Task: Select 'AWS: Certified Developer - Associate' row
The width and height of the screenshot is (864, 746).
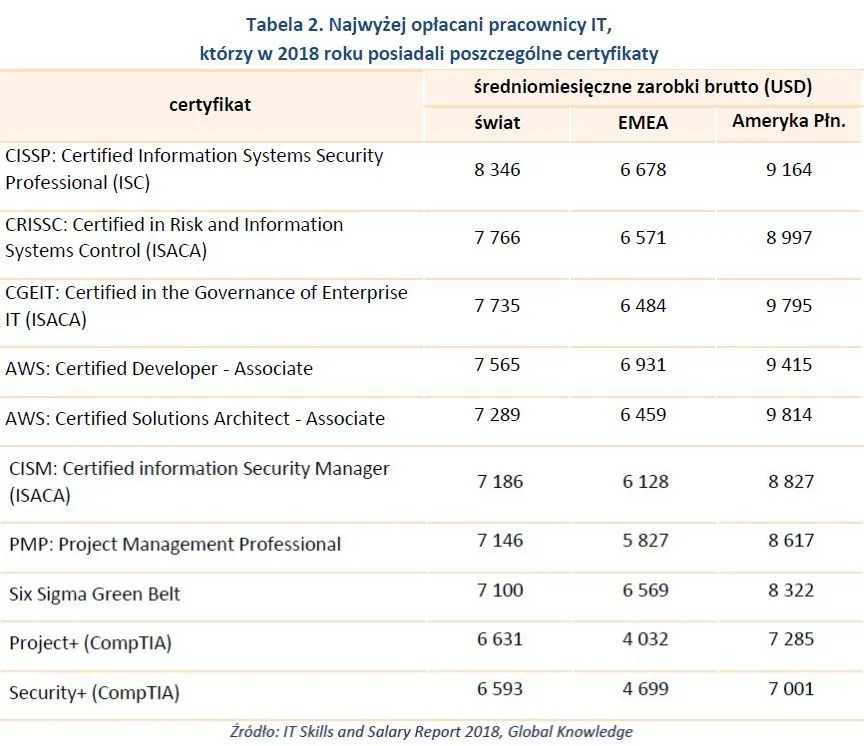Action: tap(159, 369)
